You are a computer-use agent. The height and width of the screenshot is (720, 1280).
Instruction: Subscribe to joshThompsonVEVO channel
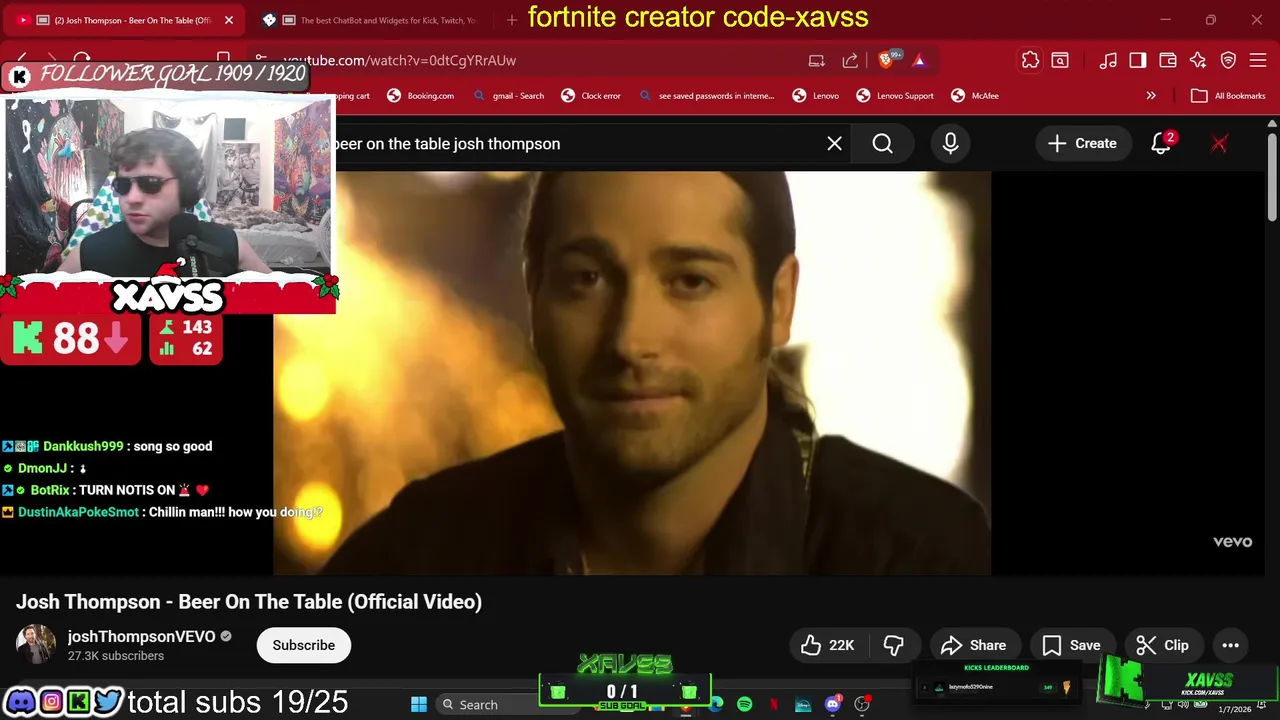pos(304,645)
